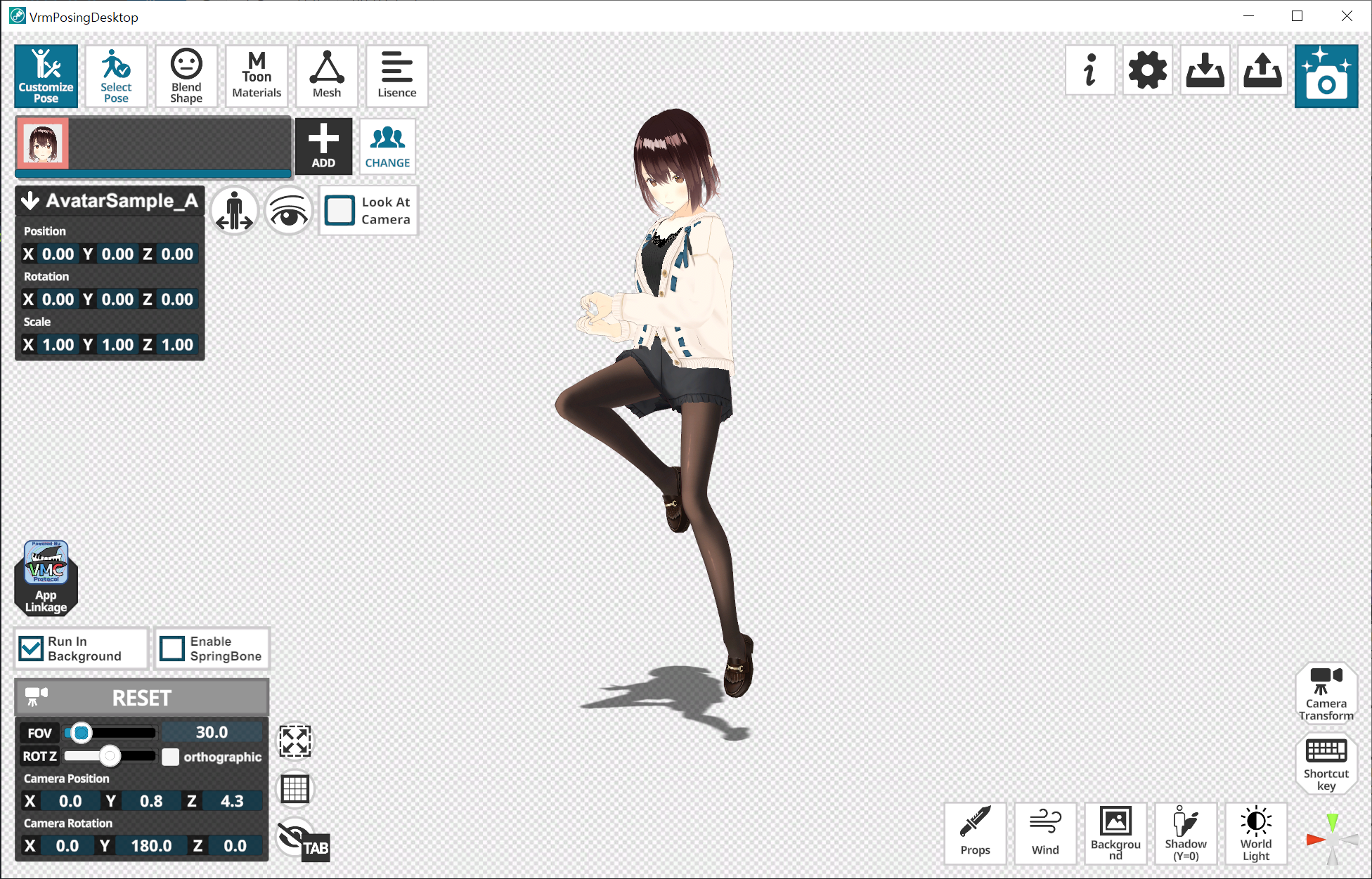Uncheck Run In Background
The width and height of the screenshot is (1372, 879).
31,649
